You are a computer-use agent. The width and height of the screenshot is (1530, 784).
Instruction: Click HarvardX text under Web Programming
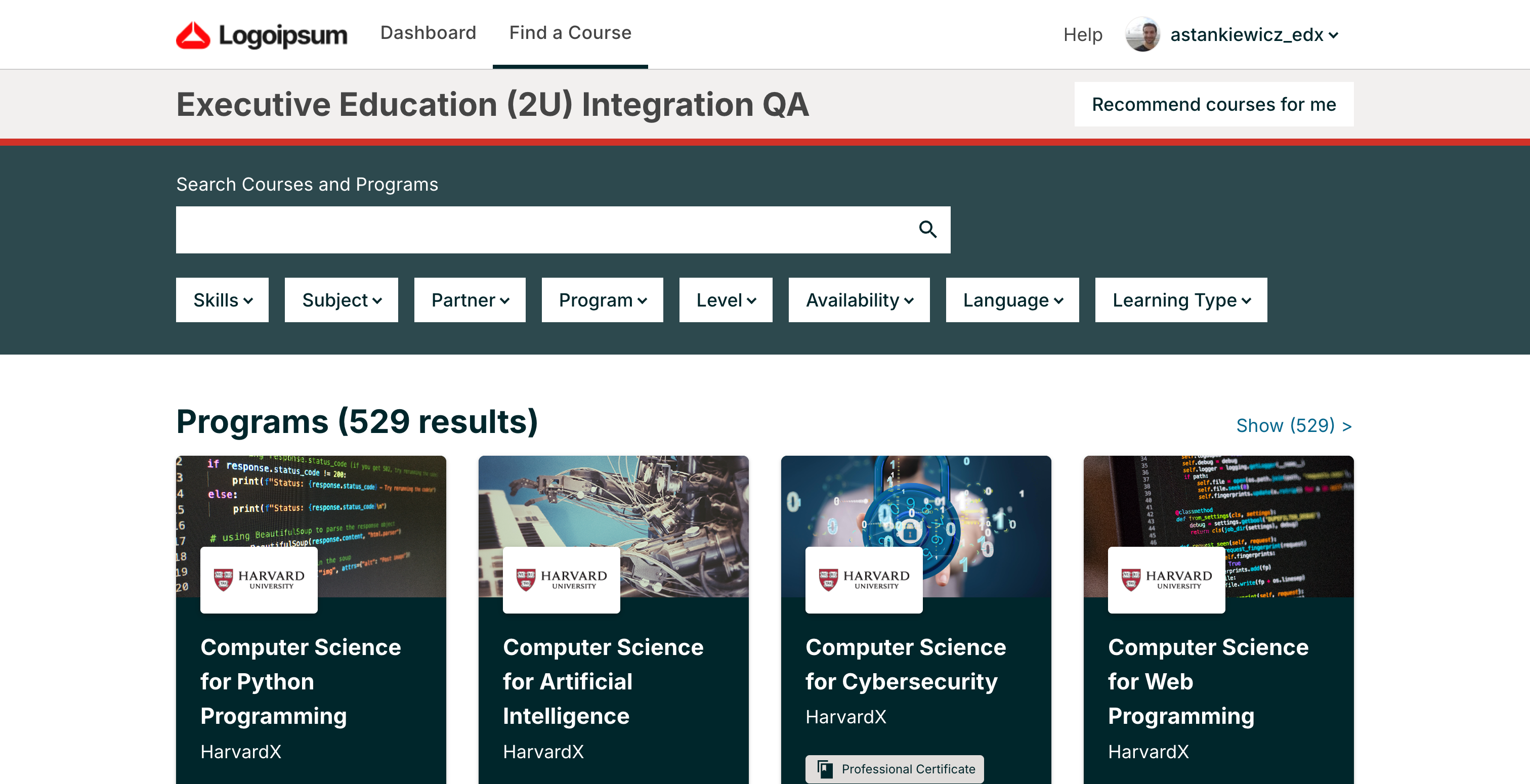click(x=1148, y=751)
